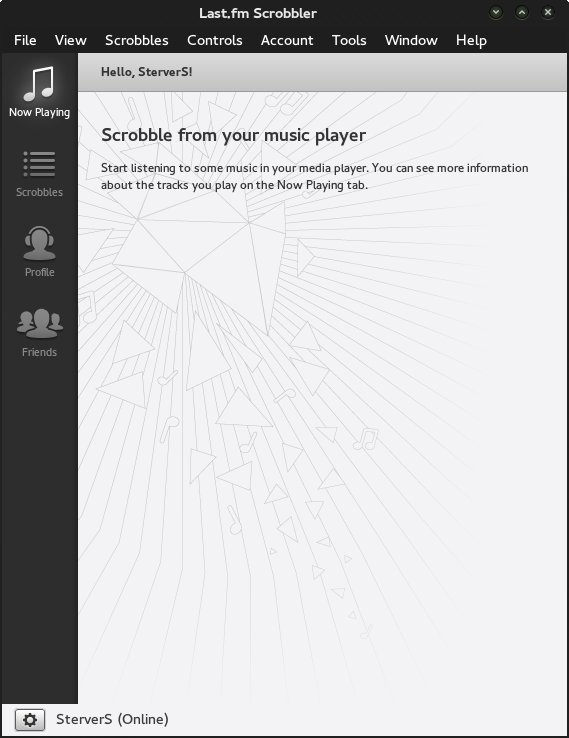
Task: Click the 'Scrobble from your music player' heading
Action: pyautogui.click(x=233, y=136)
